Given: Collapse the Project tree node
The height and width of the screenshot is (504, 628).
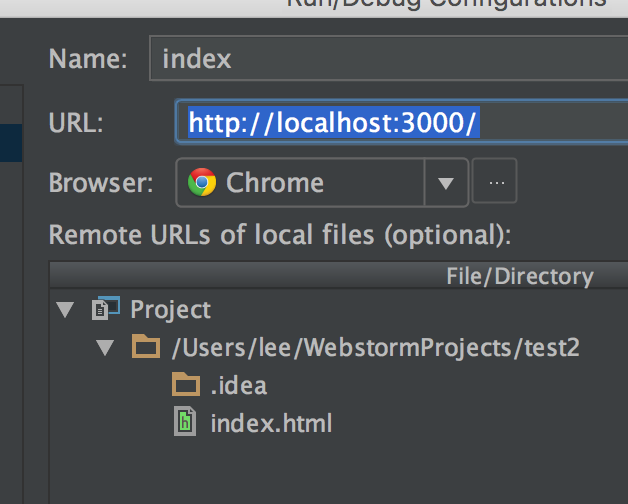Looking at the screenshot, I should click(65, 310).
